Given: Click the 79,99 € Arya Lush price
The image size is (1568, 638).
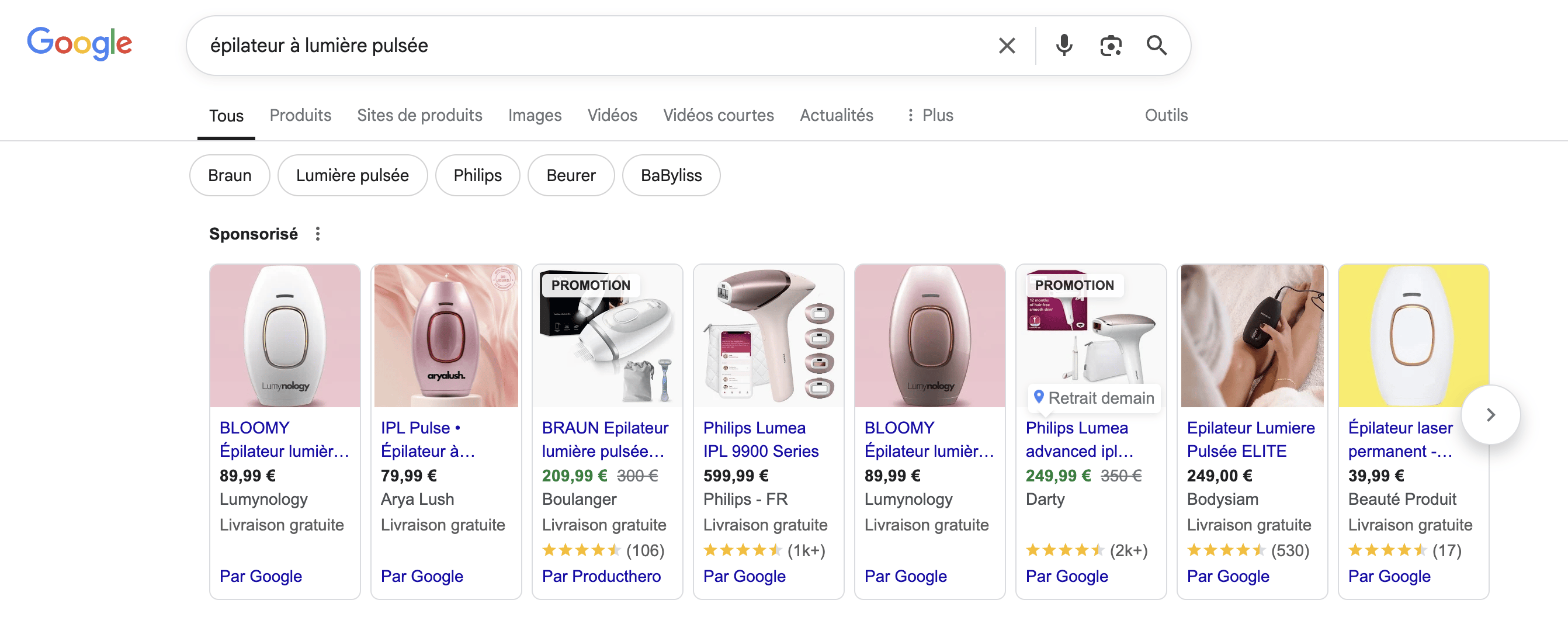Looking at the screenshot, I should (409, 476).
